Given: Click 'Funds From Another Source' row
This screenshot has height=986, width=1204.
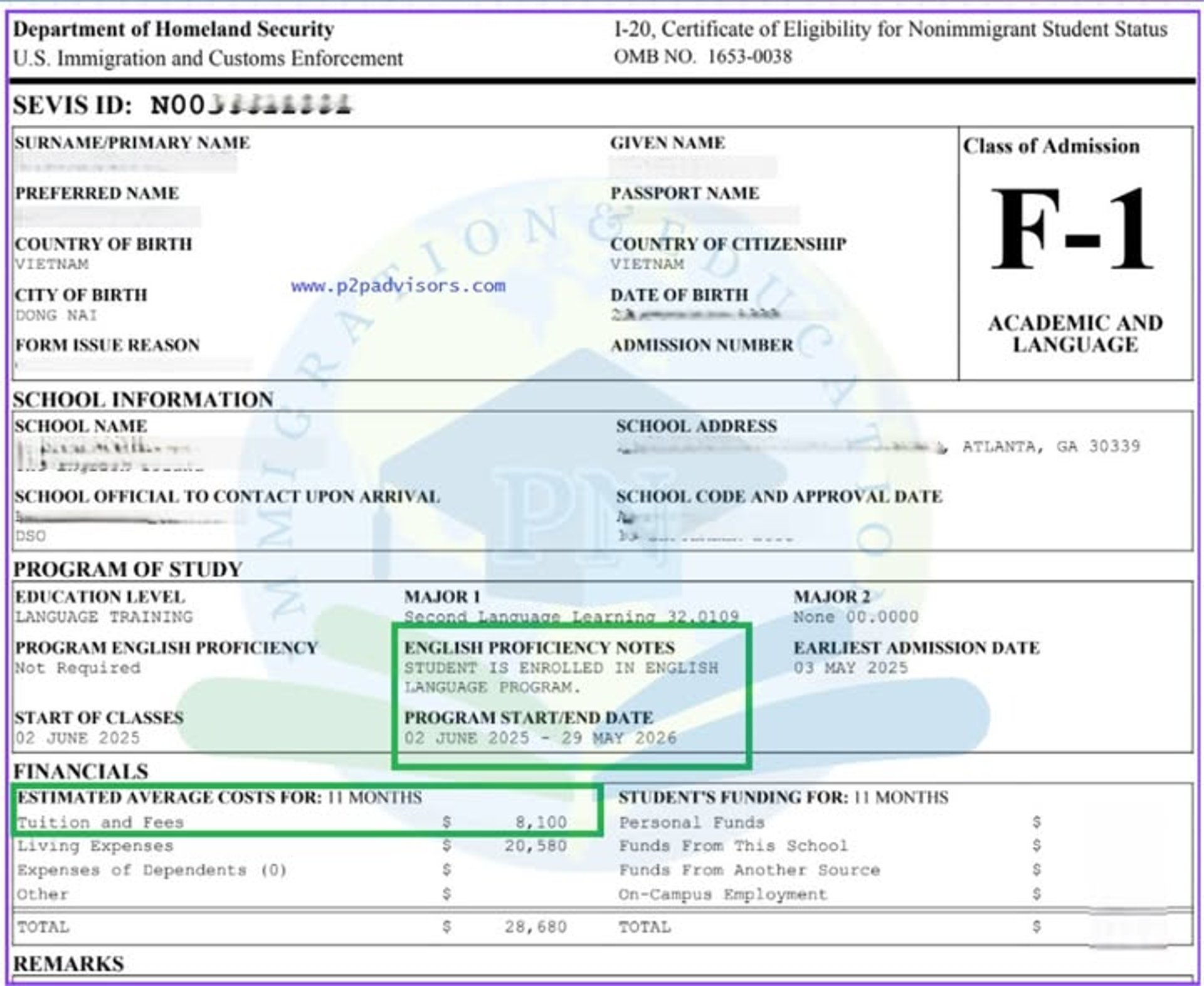Looking at the screenshot, I should (x=749, y=870).
